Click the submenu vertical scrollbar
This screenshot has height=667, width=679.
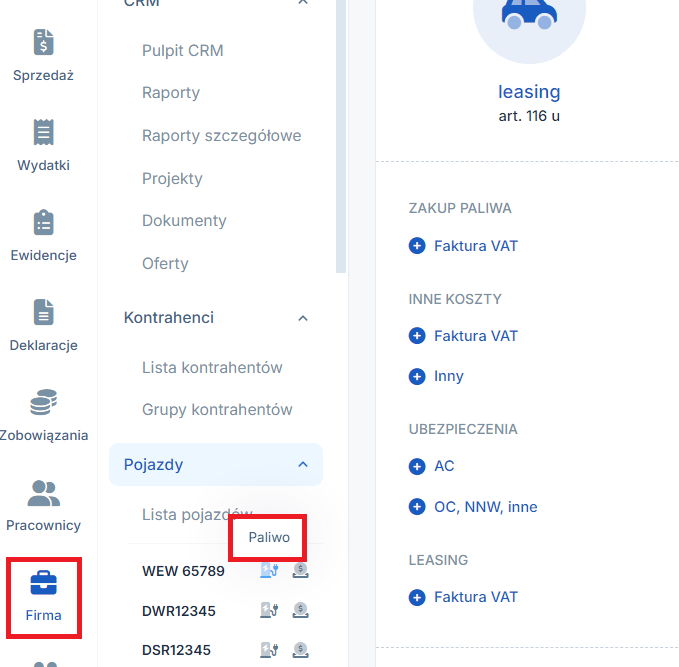(341, 134)
